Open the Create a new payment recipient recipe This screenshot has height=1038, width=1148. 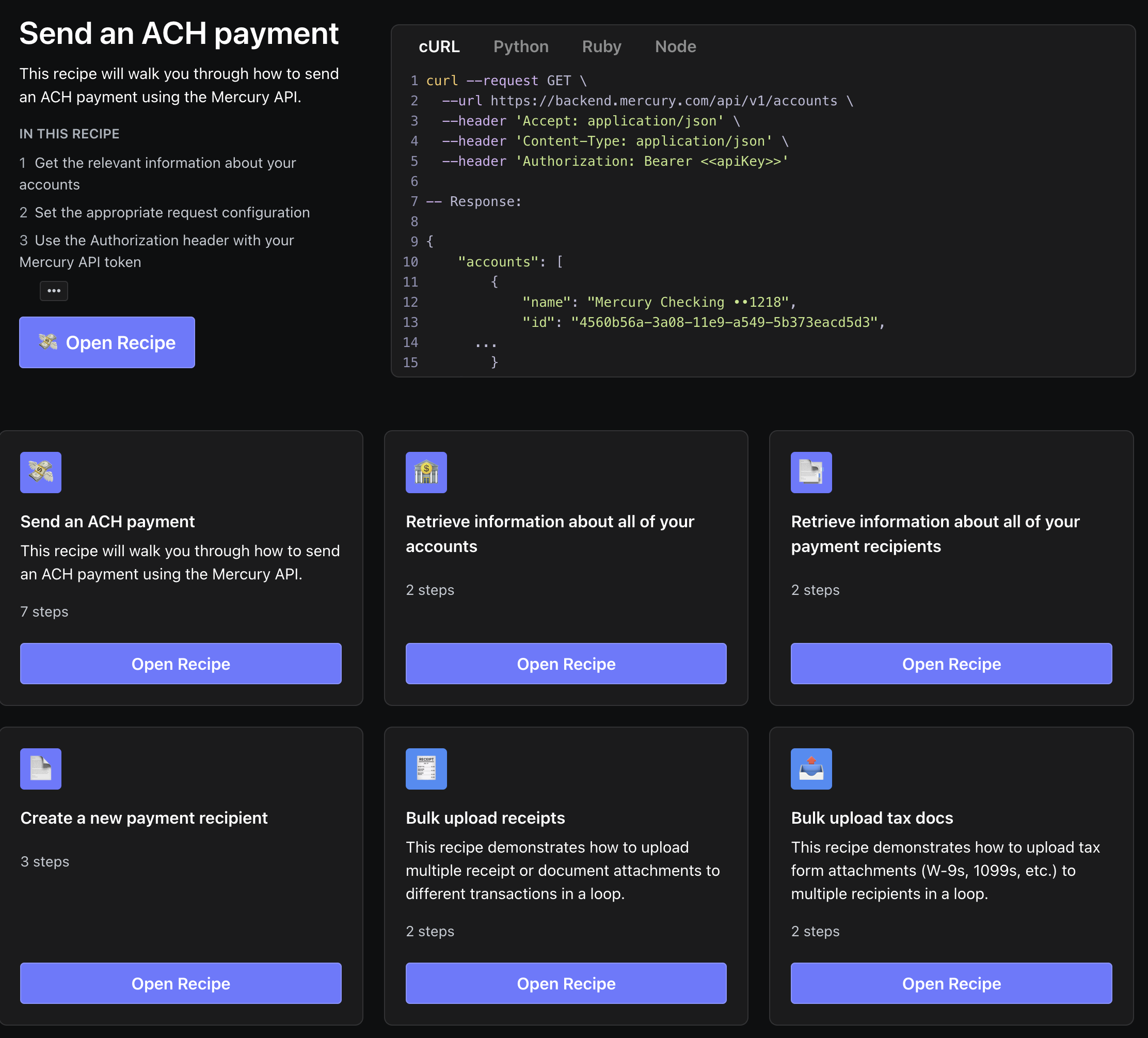click(181, 983)
